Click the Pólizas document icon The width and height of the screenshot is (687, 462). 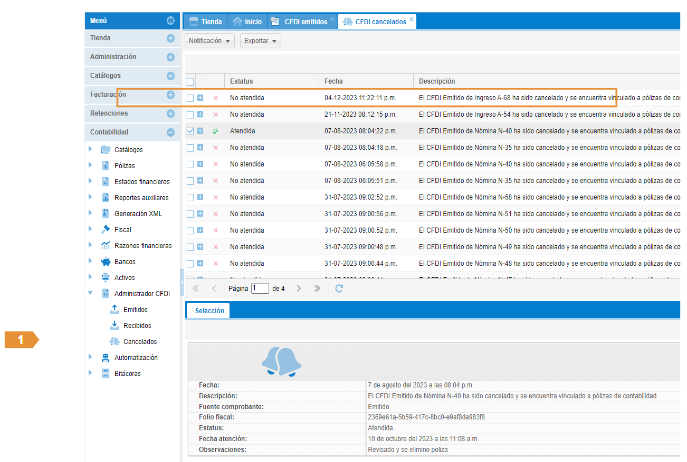tap(105, 165)
